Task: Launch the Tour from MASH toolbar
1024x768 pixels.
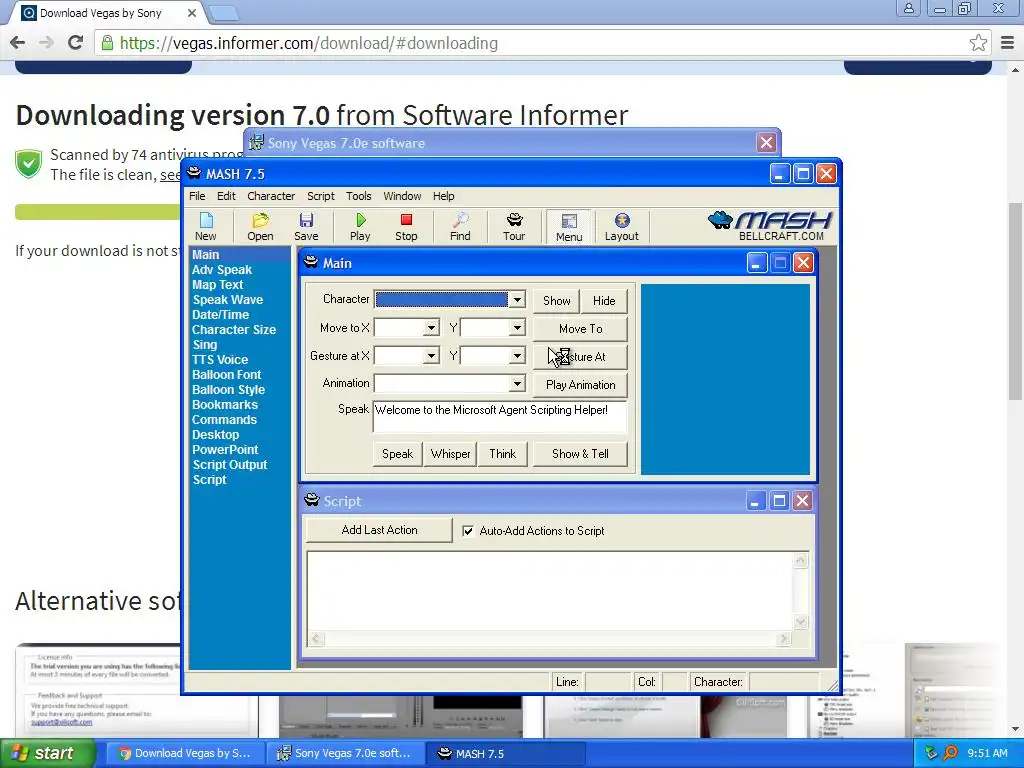Action: 514,227
